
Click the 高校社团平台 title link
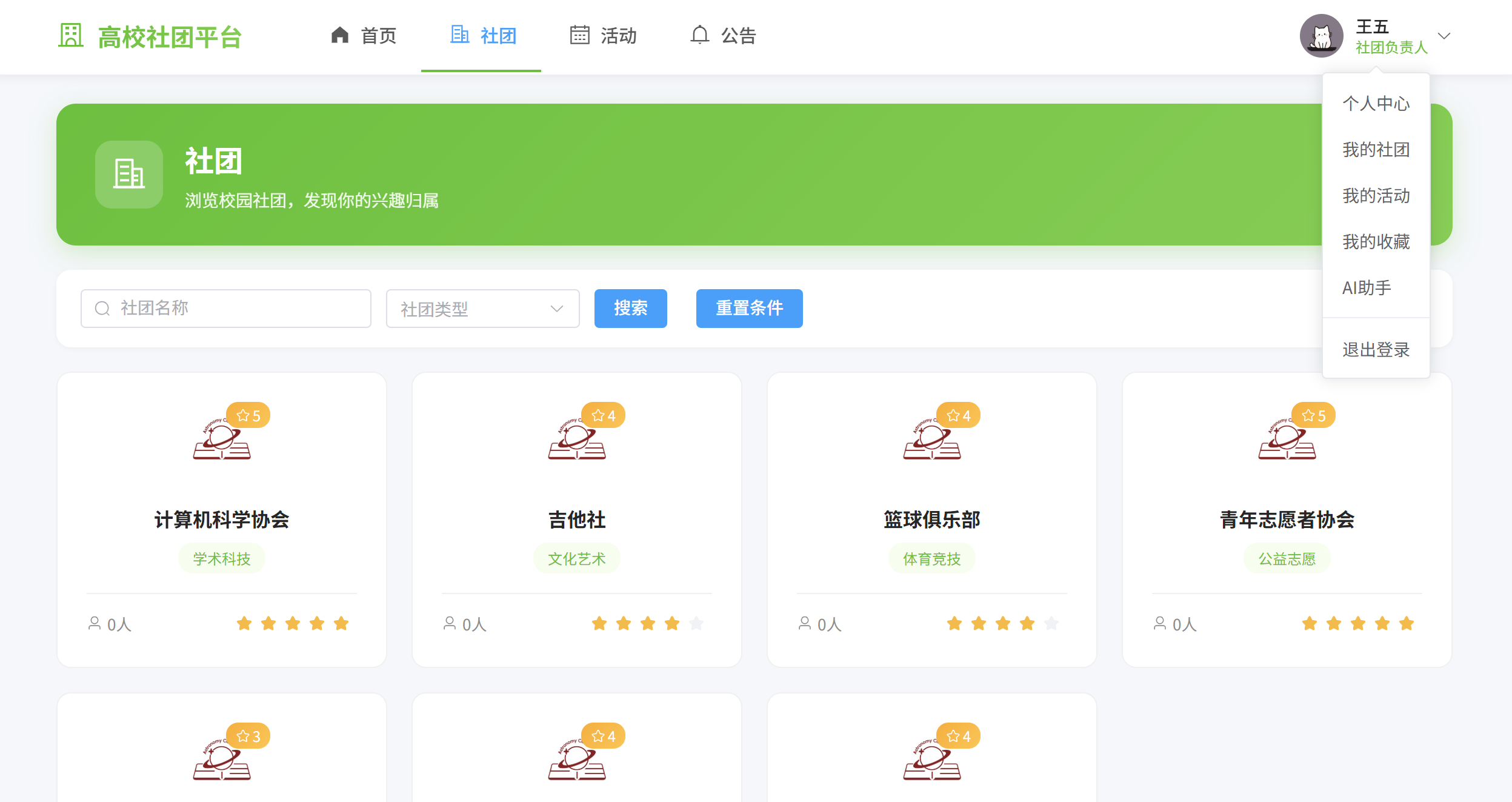point(170,37)
